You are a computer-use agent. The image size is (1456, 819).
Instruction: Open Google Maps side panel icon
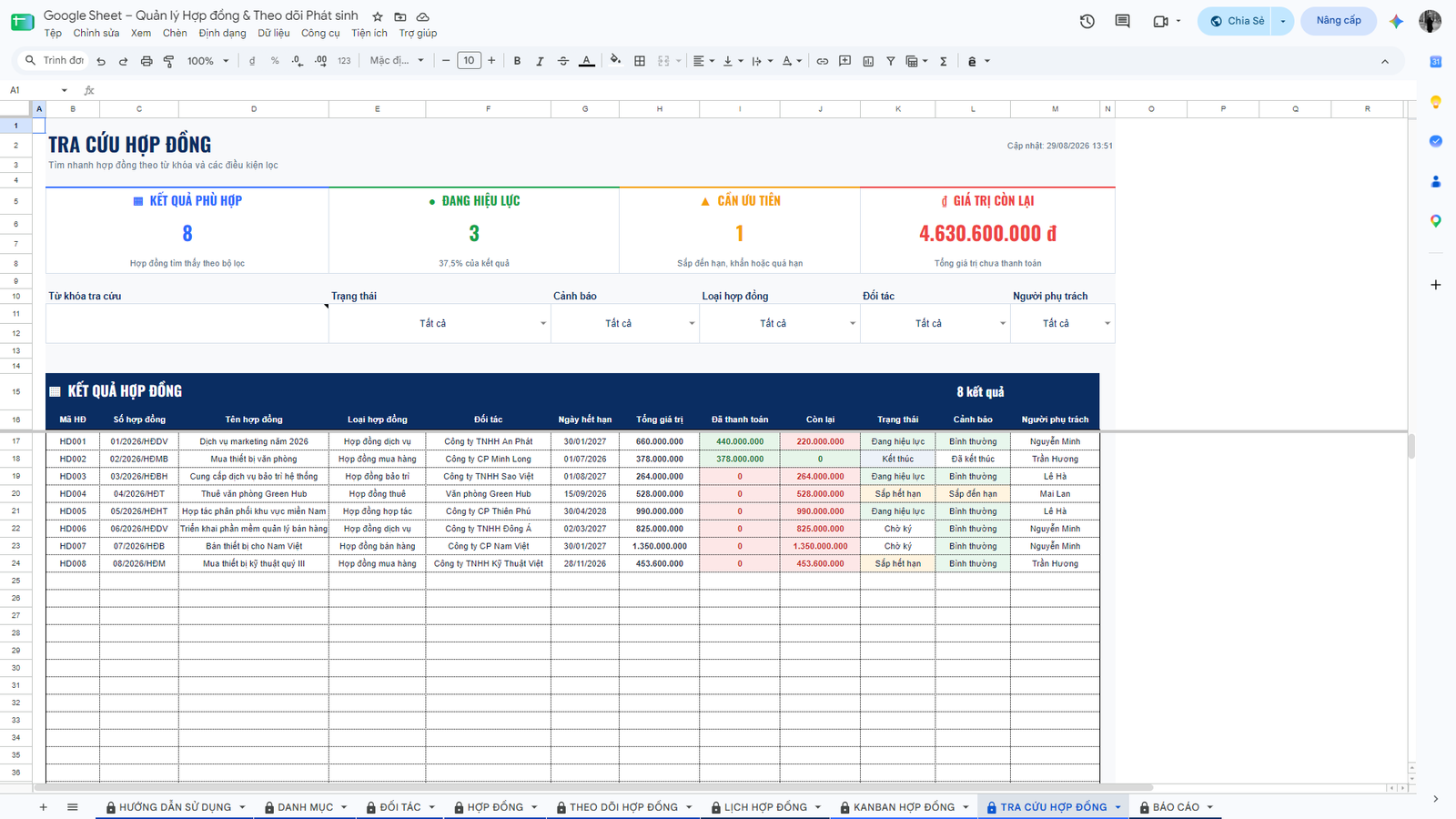pos(1436,221)
